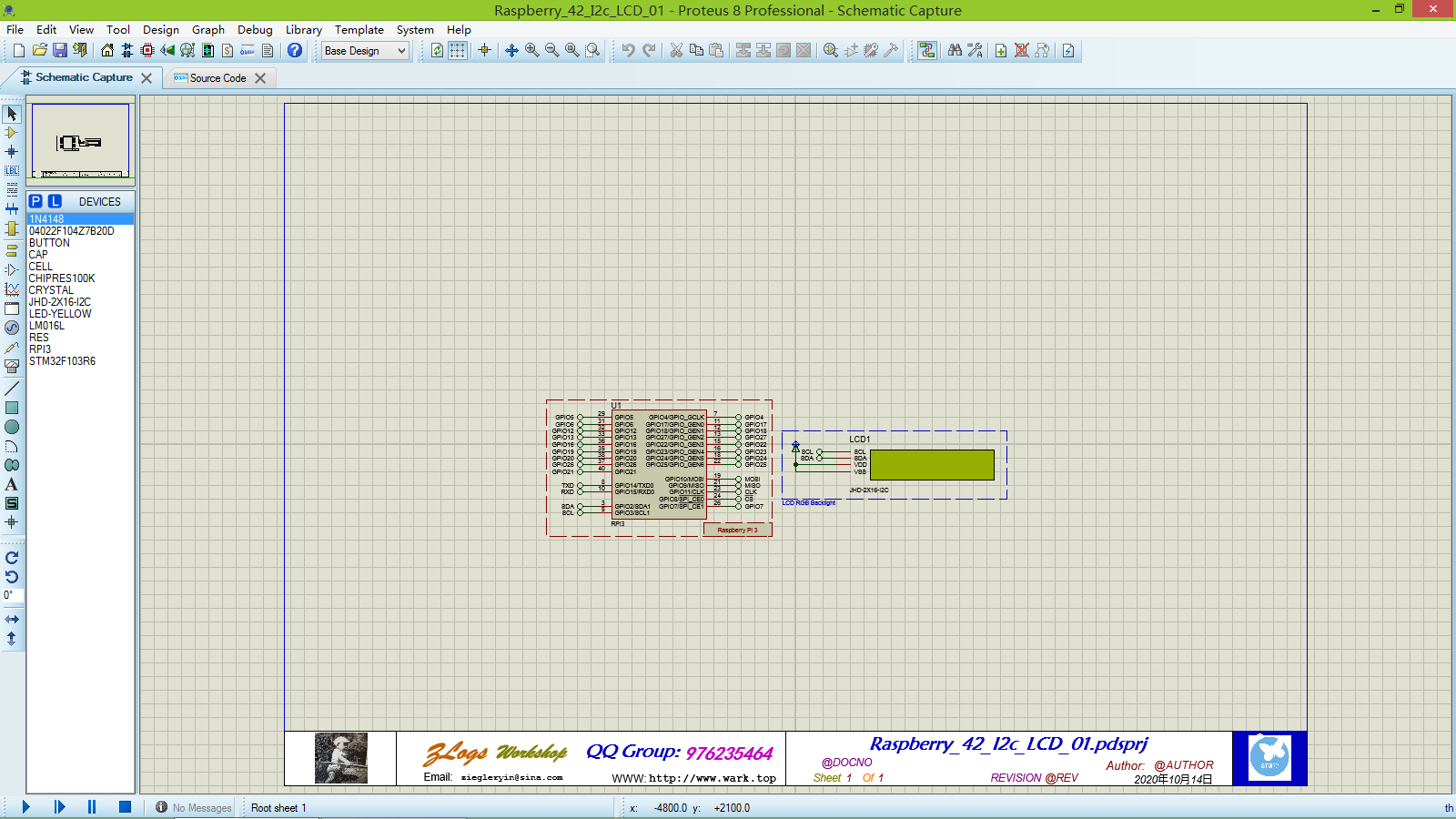Screen dimensions: 1456x819
Task: Click the P button to pick devices
Action: tap(34, 201)
